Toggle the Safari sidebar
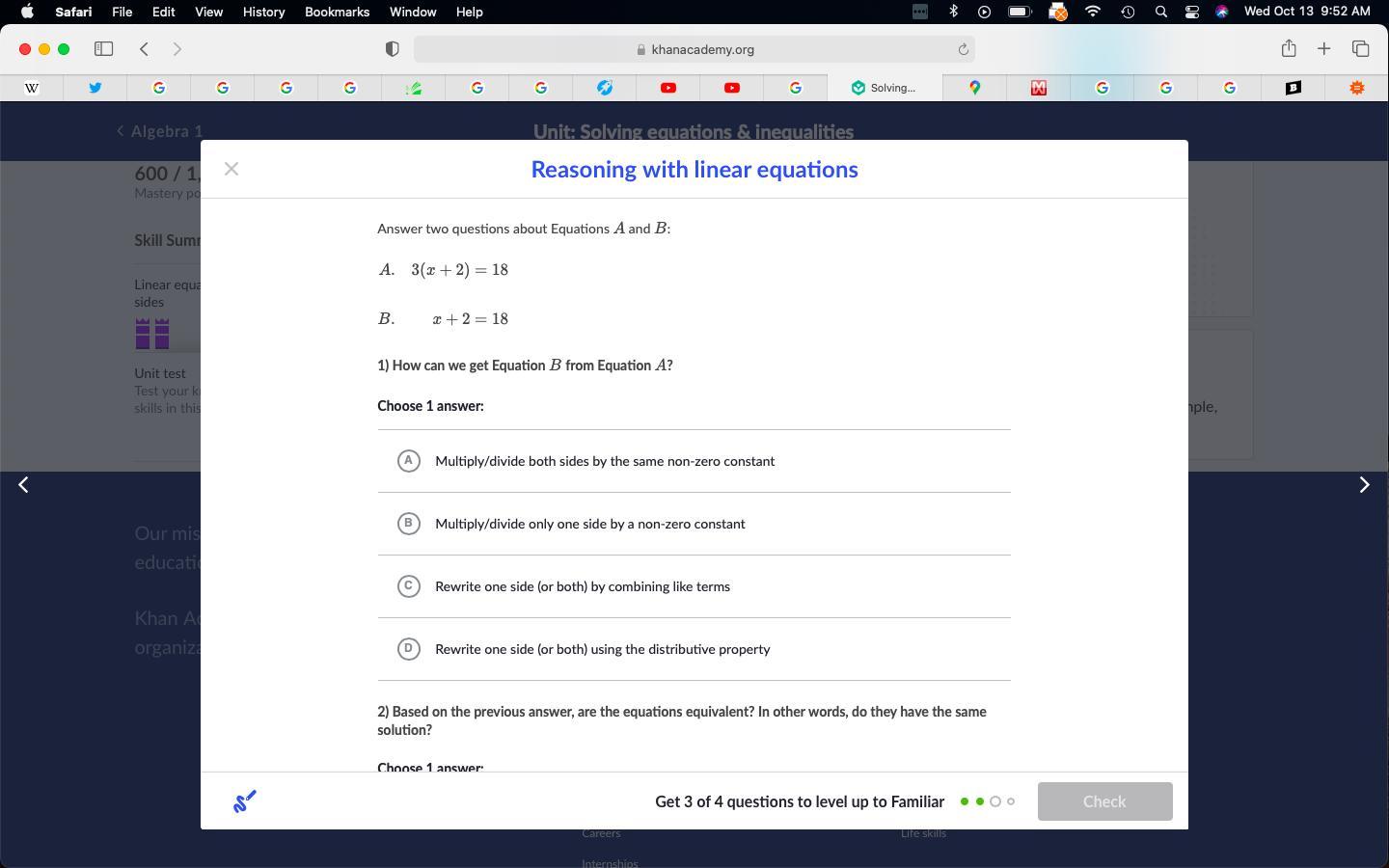This screenshot has height=868, width=1389. tap(103, 49)
